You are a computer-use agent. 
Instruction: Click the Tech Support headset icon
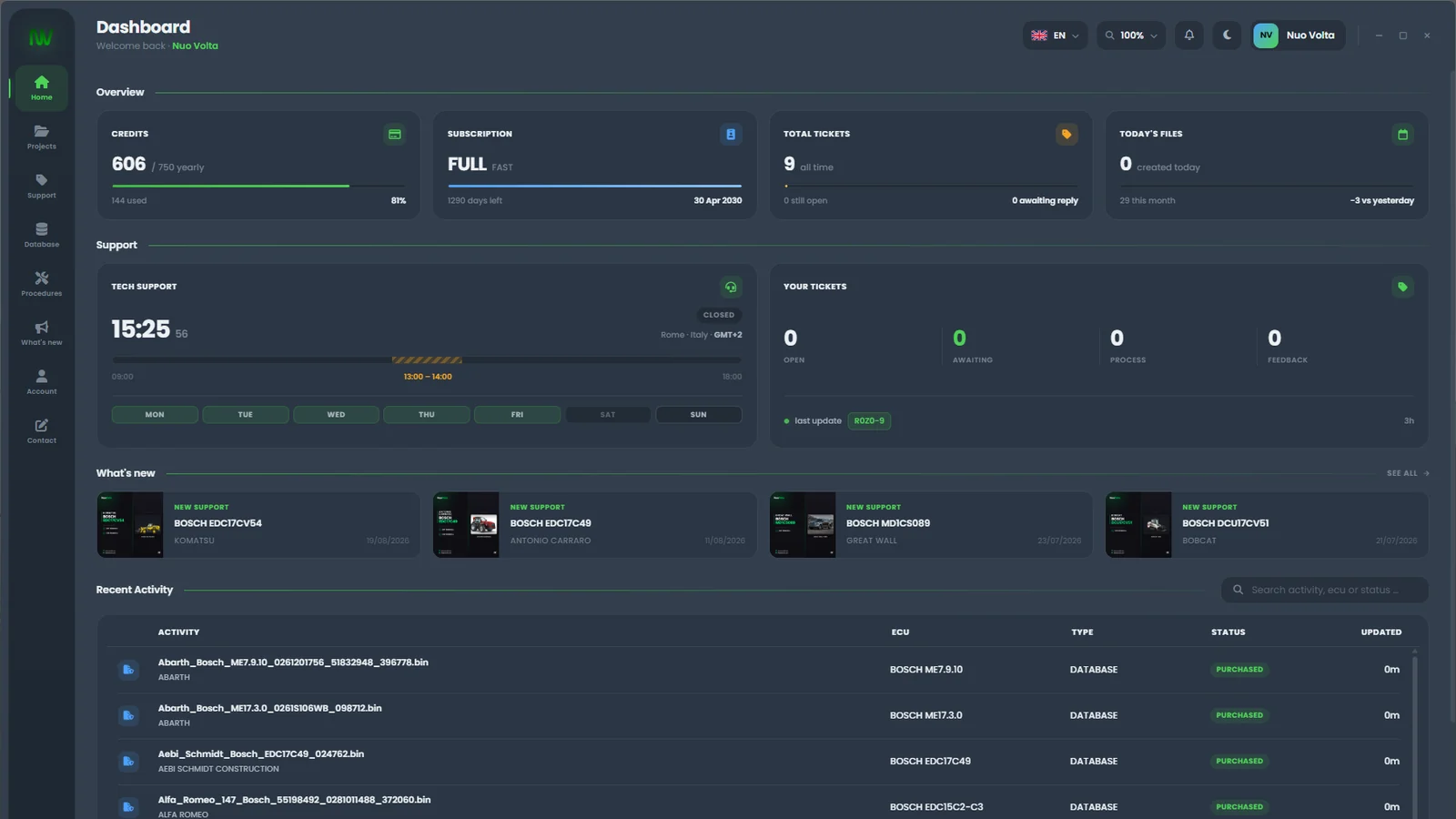(731, 288)
